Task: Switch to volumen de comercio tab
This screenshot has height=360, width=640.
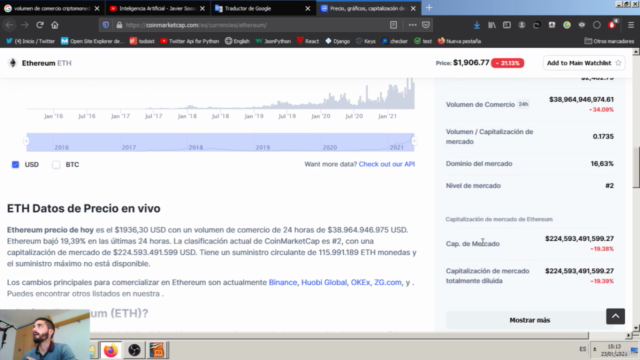Action: [x=52, y=8]
